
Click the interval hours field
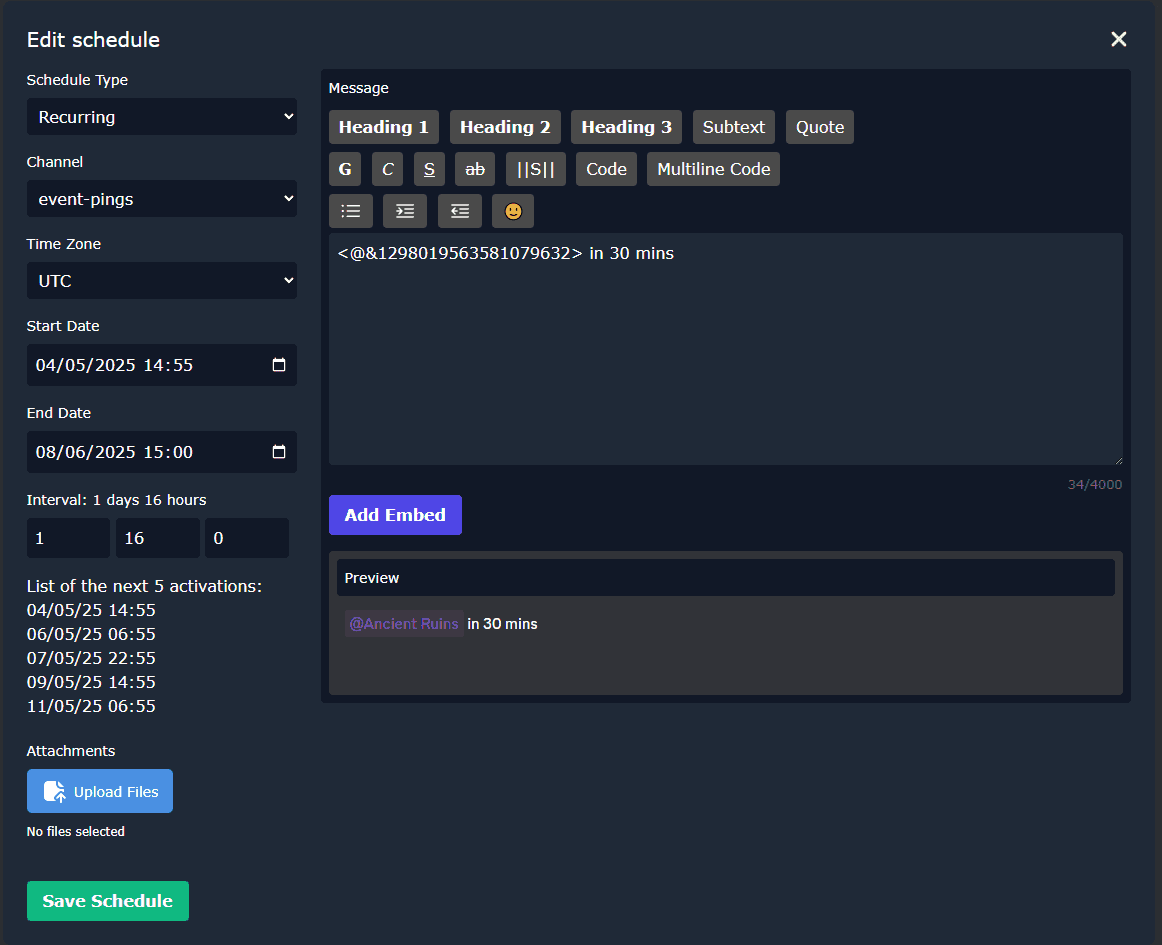[157, 538]
